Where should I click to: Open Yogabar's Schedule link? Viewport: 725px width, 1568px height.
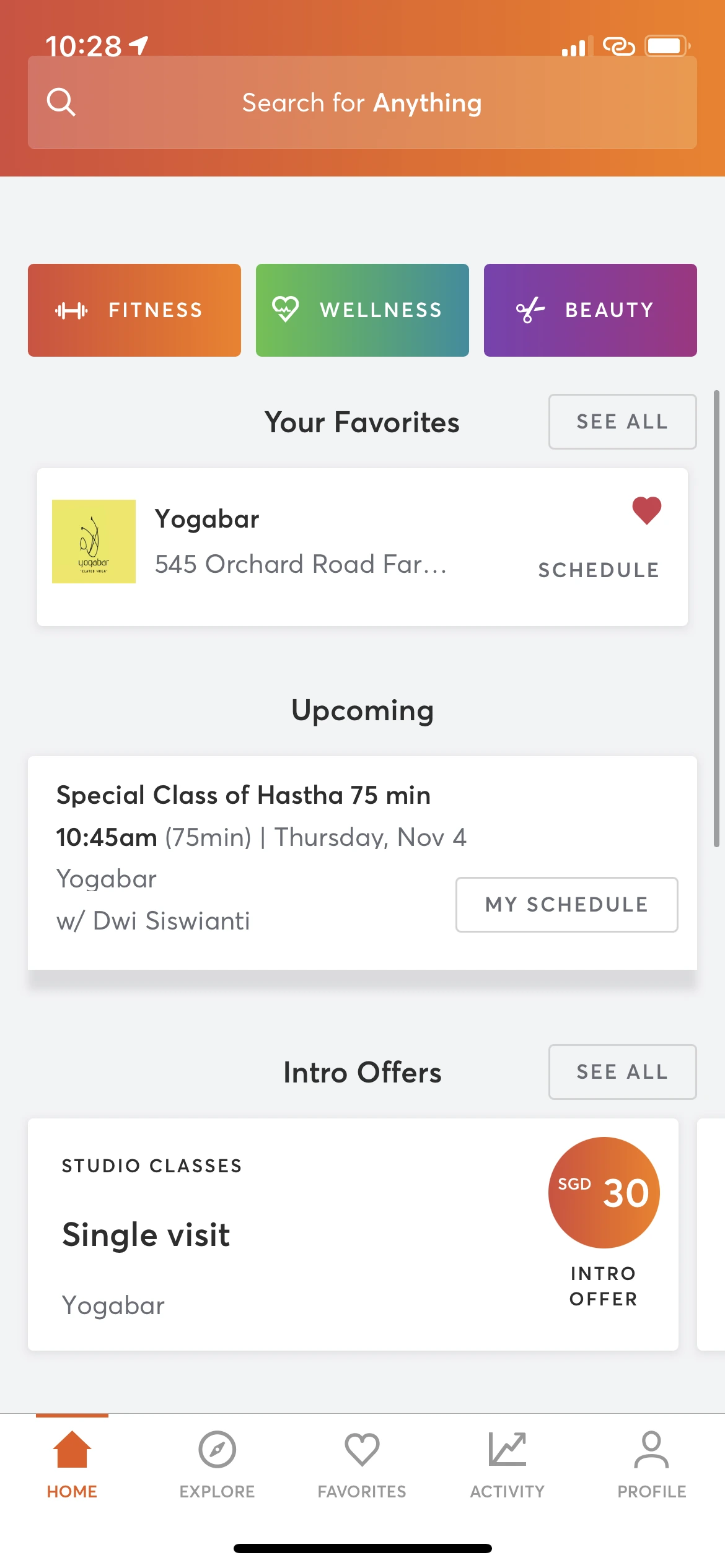[x=599, y=570]
